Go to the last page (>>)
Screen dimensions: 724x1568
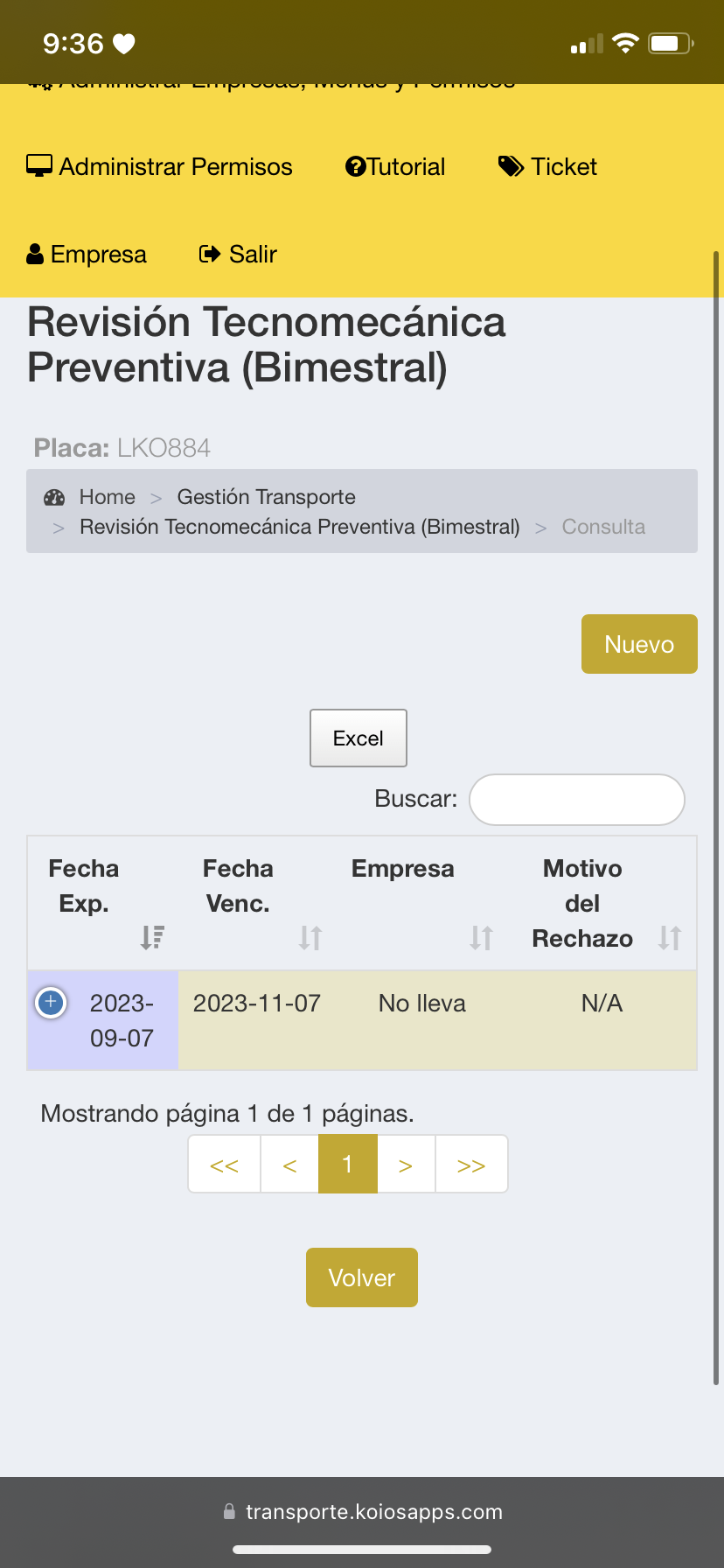pos(471,1165)
